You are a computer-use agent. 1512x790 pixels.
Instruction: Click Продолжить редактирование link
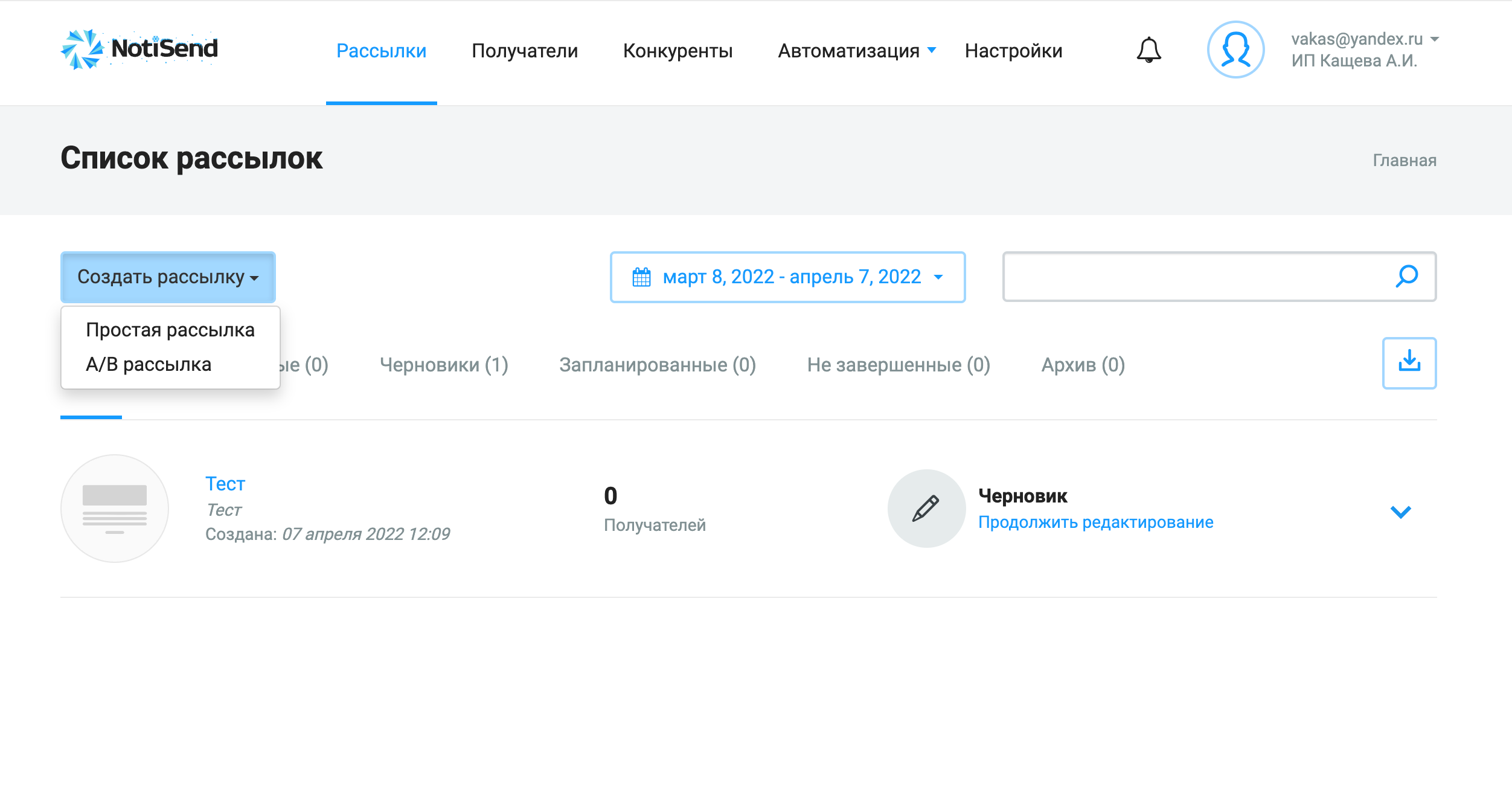pos(1095,522)
